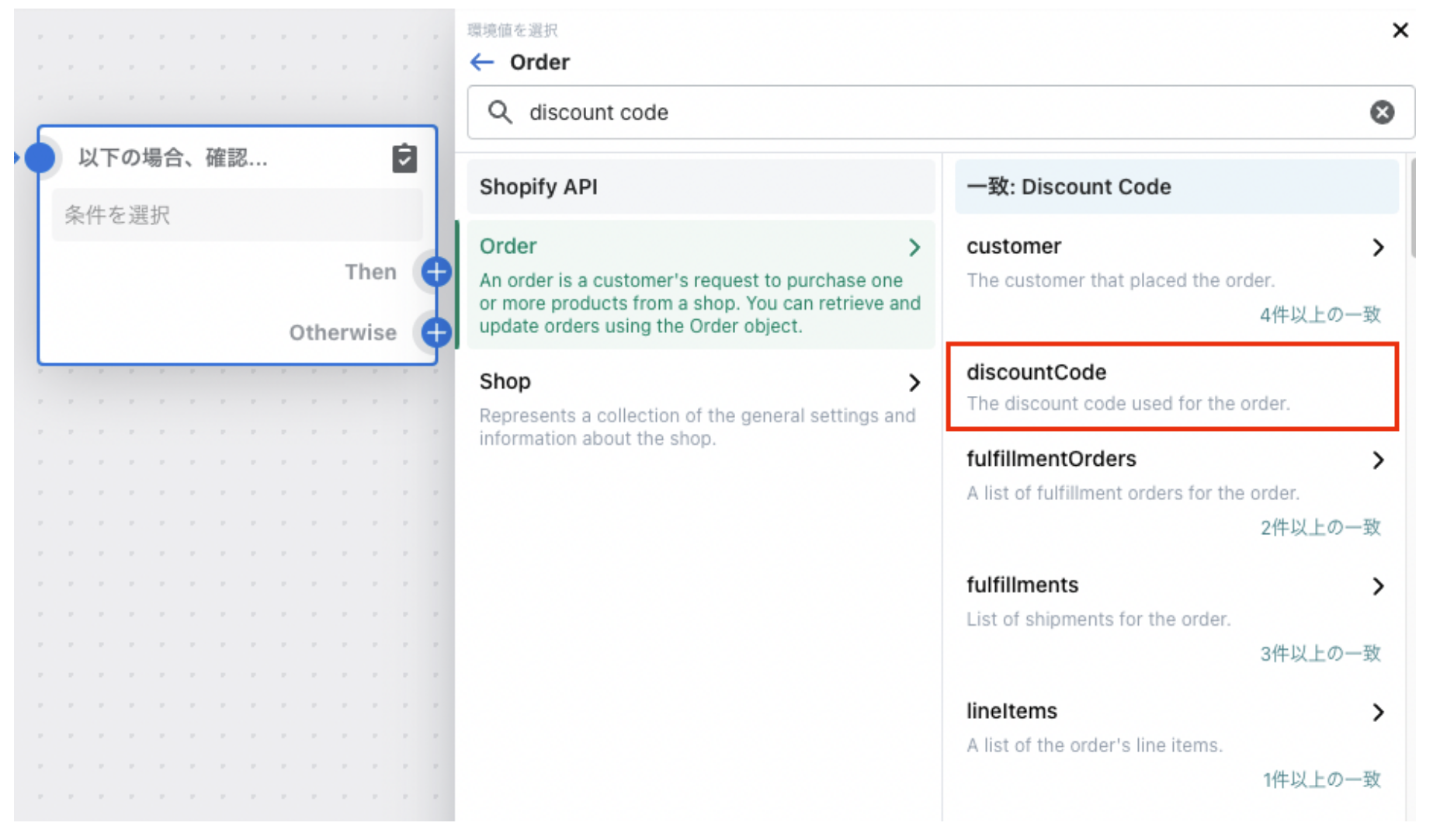This screenshot has height=840, width=1433.
Task: Clear the discount code search query
Action: point(1383,113)
